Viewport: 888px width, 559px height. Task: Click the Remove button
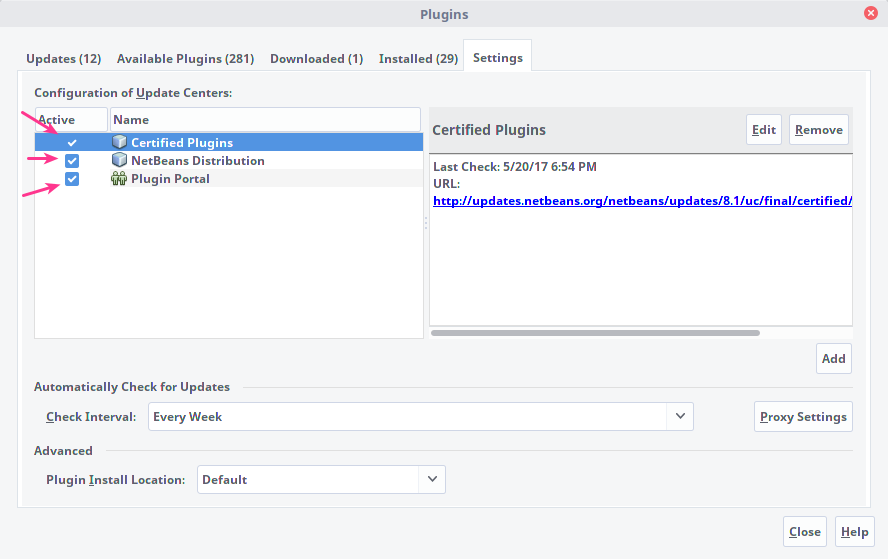(818, 130)
